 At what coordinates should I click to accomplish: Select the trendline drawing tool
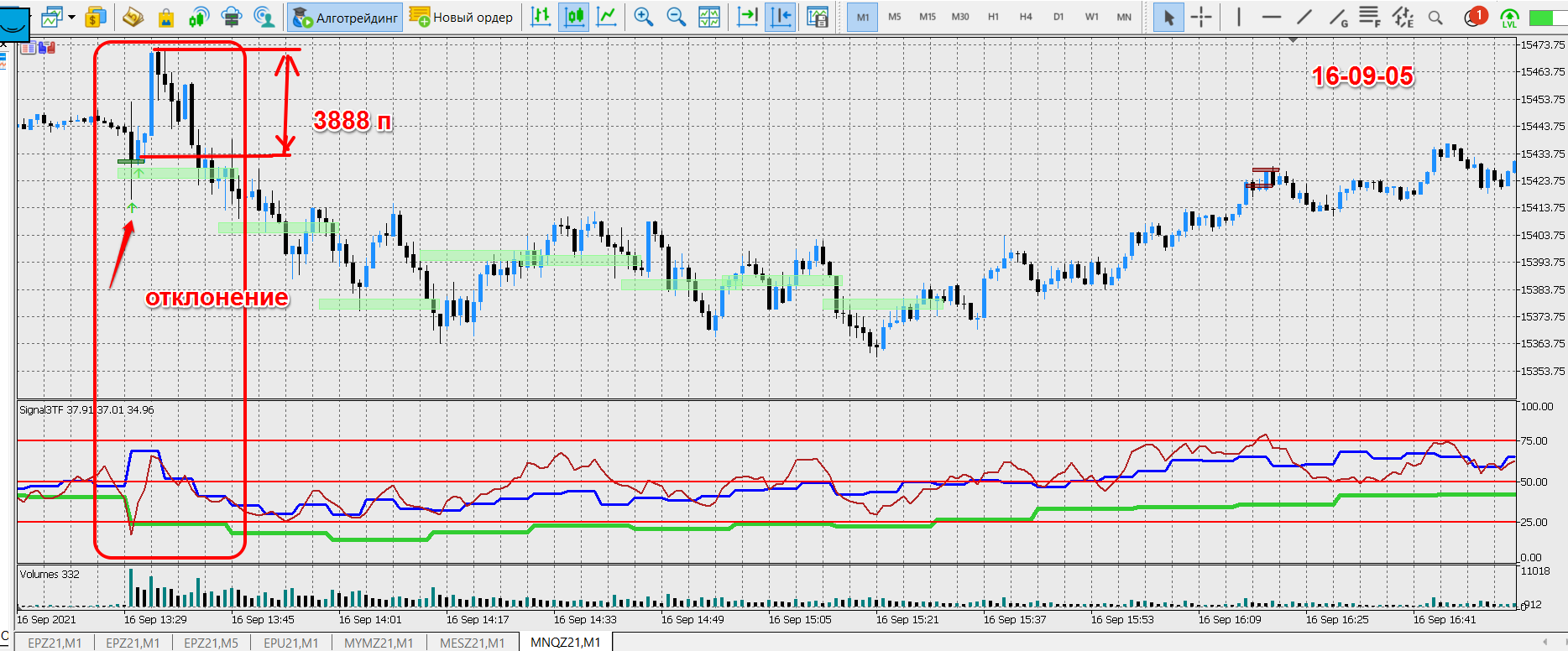1304,17
